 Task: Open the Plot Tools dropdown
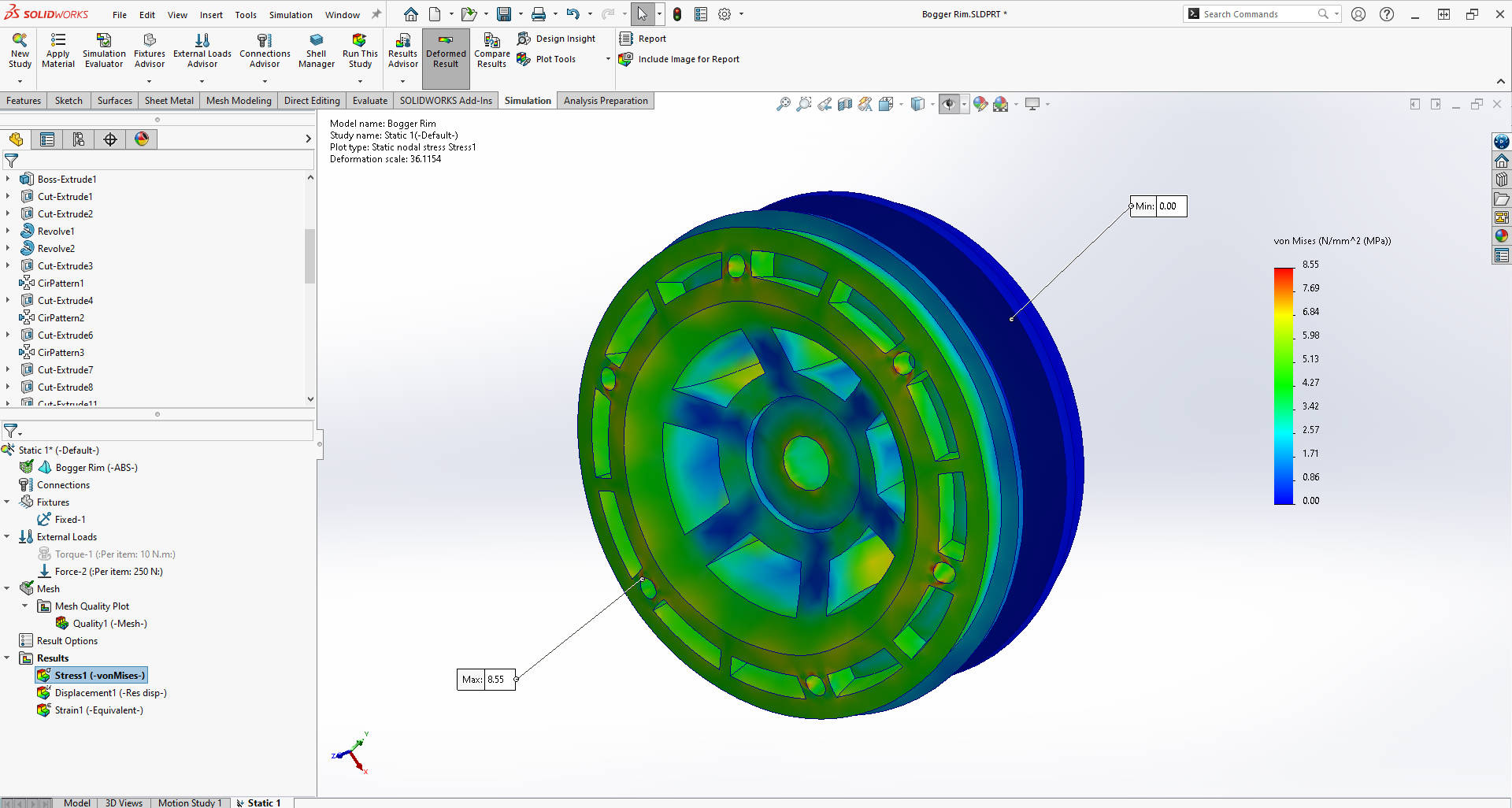pyautogui.click(x=608, y=59)
